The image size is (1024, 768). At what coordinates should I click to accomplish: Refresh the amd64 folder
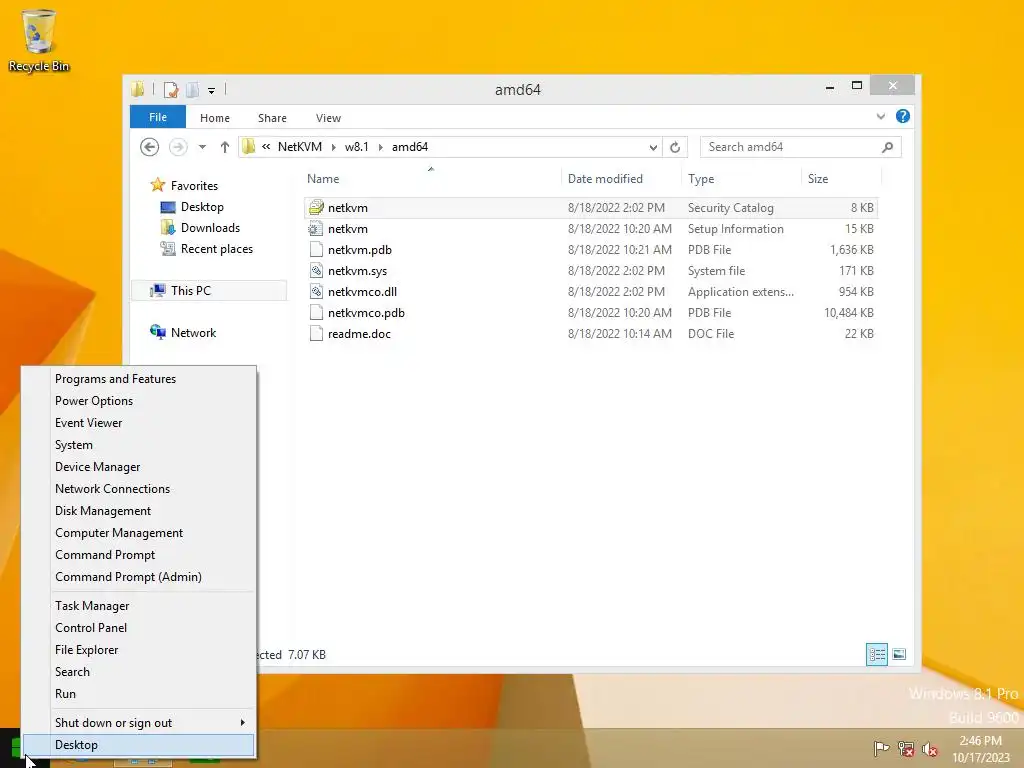(675, 148)
